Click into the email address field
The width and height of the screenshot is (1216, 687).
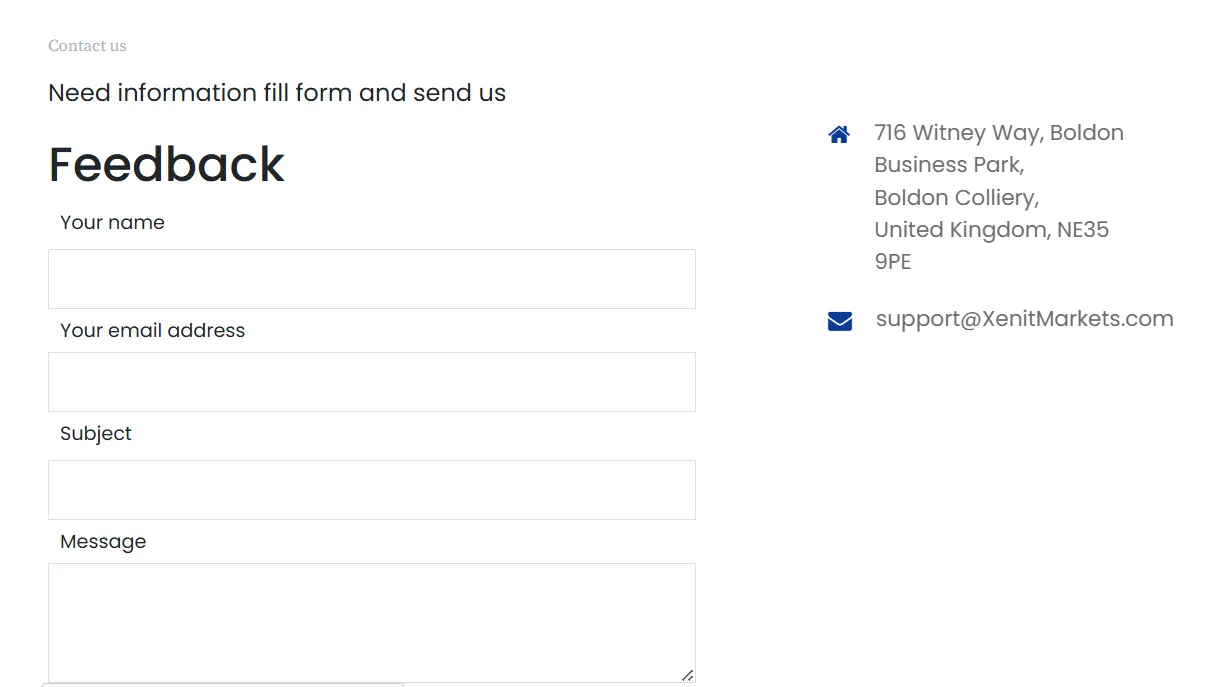point(371,382)
